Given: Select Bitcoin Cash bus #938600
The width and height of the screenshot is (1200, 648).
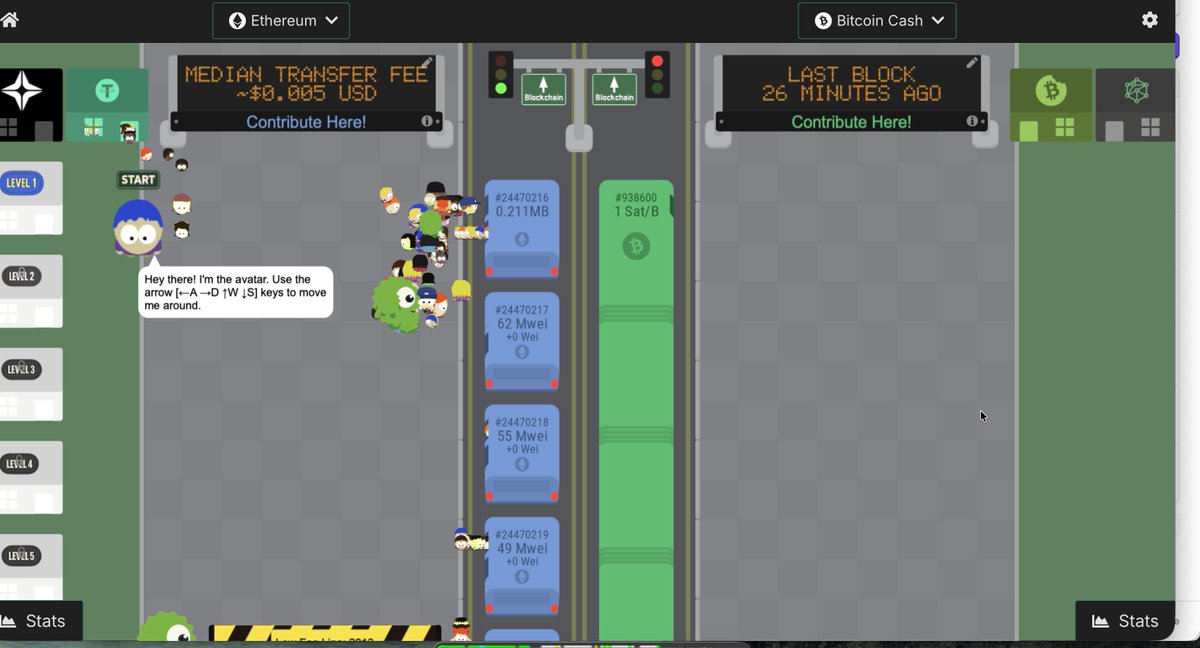Looking at the screenshot, I should (x=636, y=410).
